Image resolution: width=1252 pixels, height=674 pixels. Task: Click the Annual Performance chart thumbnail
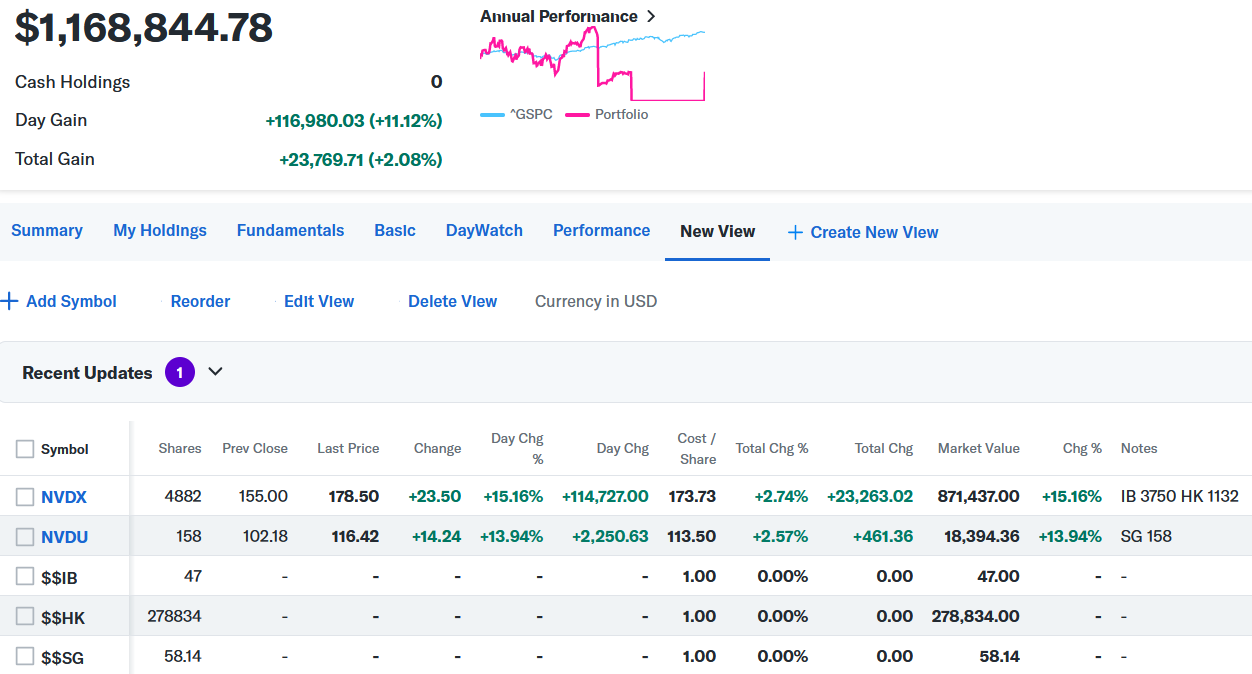click(x=592, y=64)
